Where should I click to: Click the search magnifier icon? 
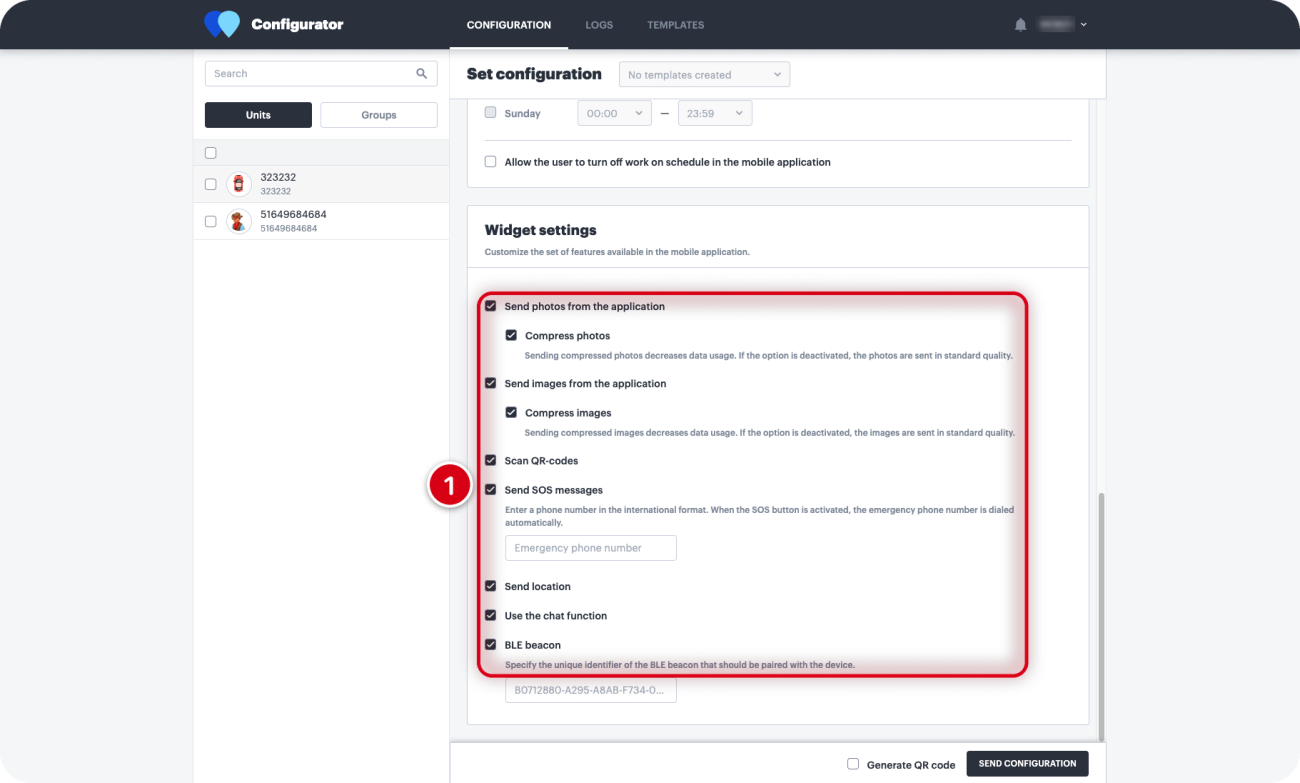[x=422, y=73]
